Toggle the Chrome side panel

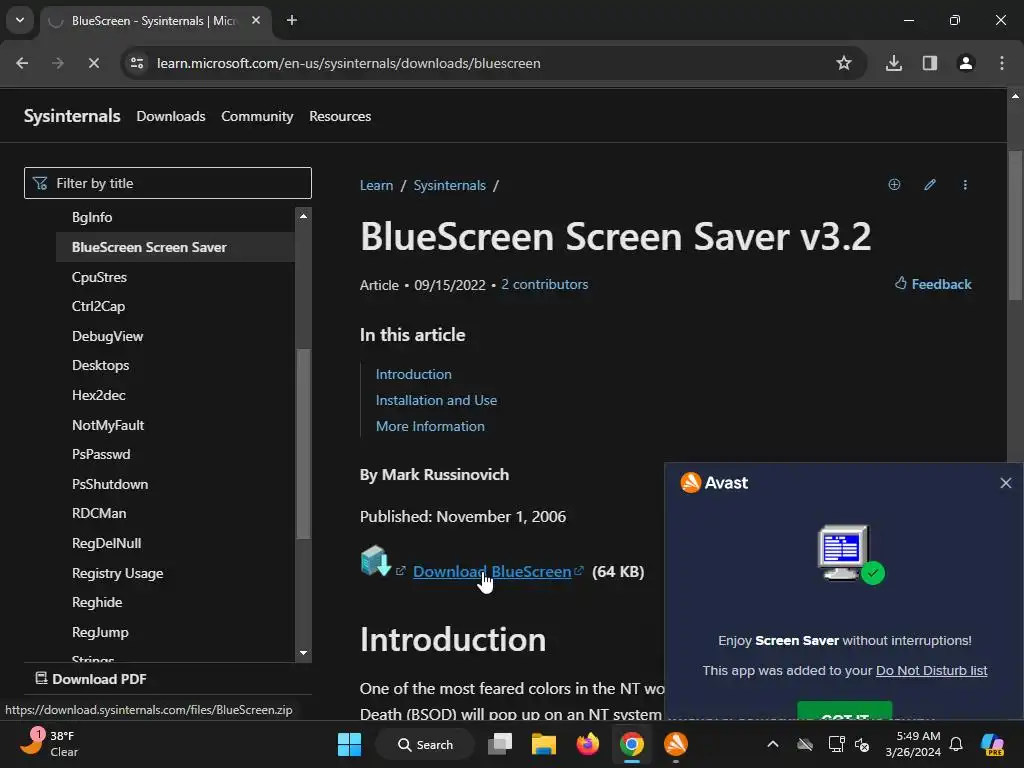pos(929,63)
